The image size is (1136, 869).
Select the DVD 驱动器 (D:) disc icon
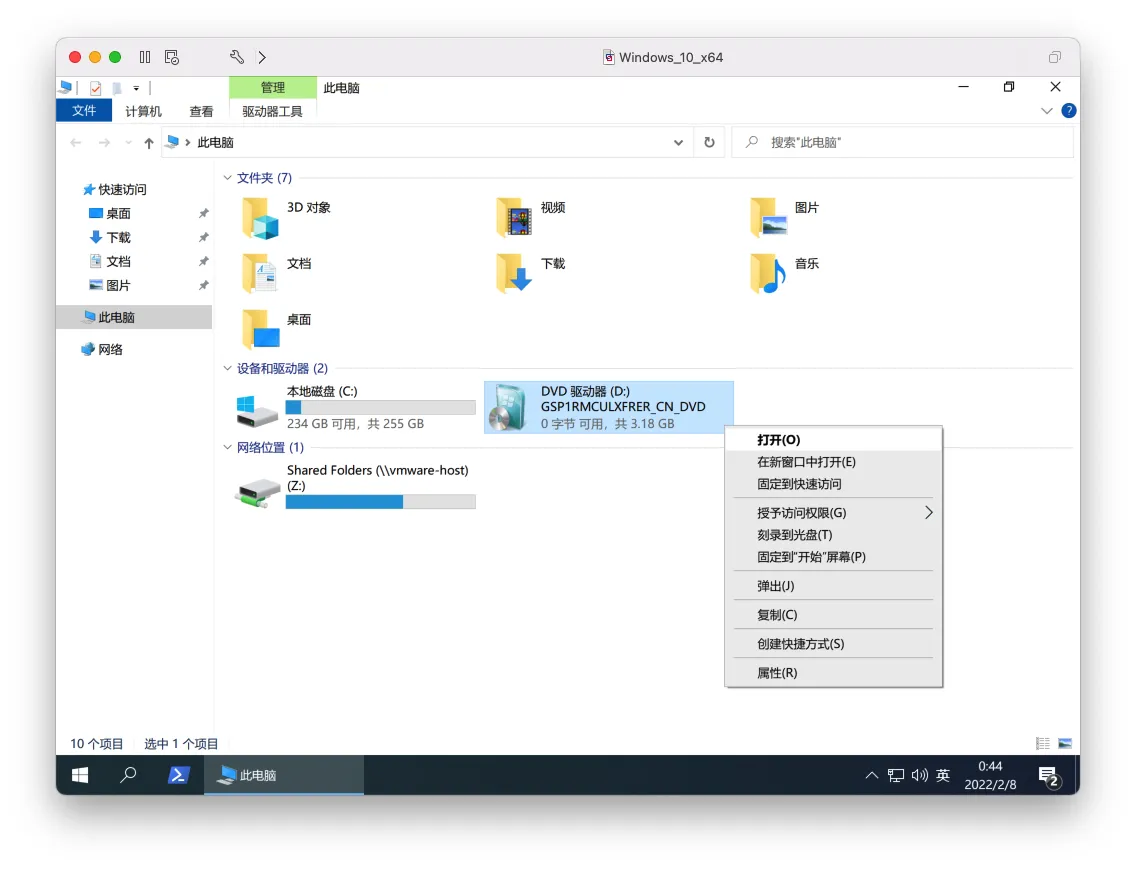(x=508, y=408)
